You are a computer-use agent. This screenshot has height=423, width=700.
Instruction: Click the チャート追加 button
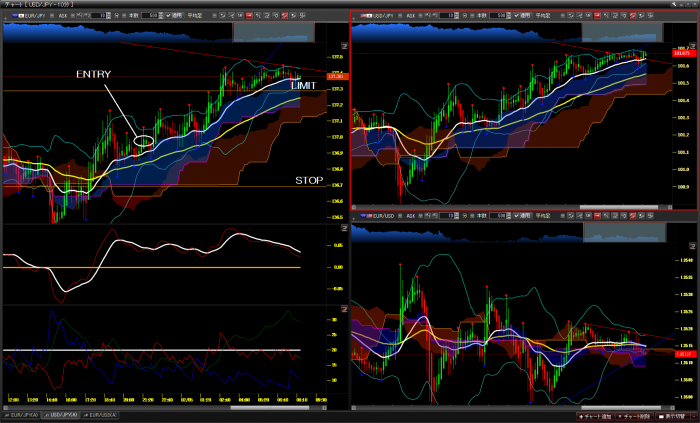click(596, 416)
